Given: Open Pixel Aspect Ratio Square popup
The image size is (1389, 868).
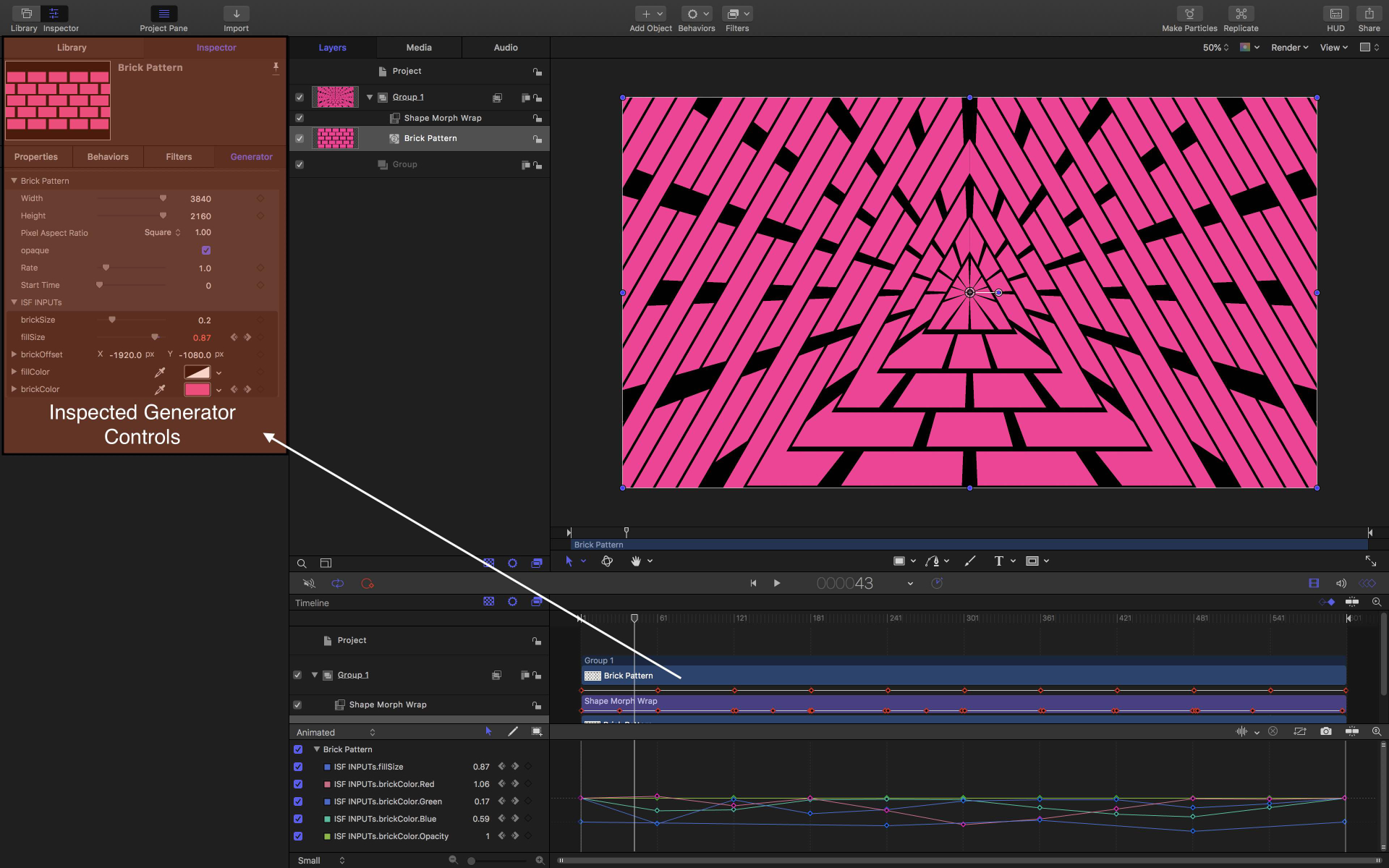Looking at the screenshot, I should tap(163, 233).
